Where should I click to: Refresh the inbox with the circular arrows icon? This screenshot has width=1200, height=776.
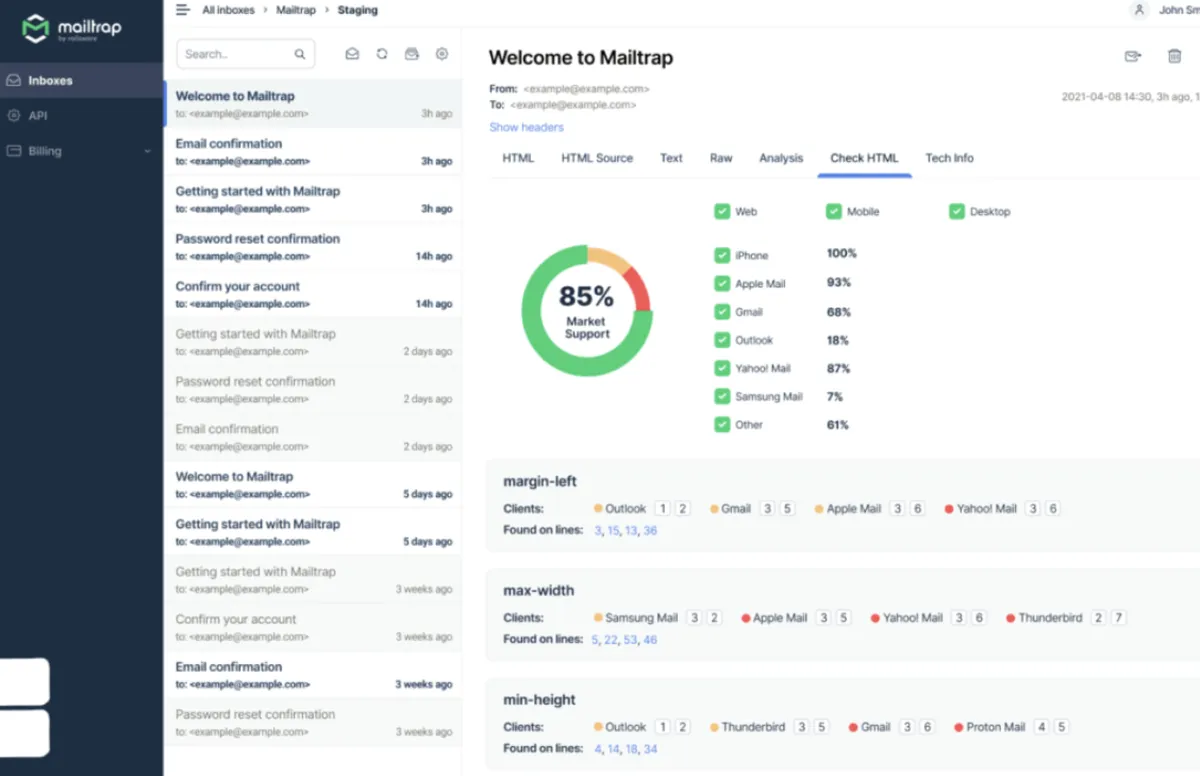click(382, 54)
